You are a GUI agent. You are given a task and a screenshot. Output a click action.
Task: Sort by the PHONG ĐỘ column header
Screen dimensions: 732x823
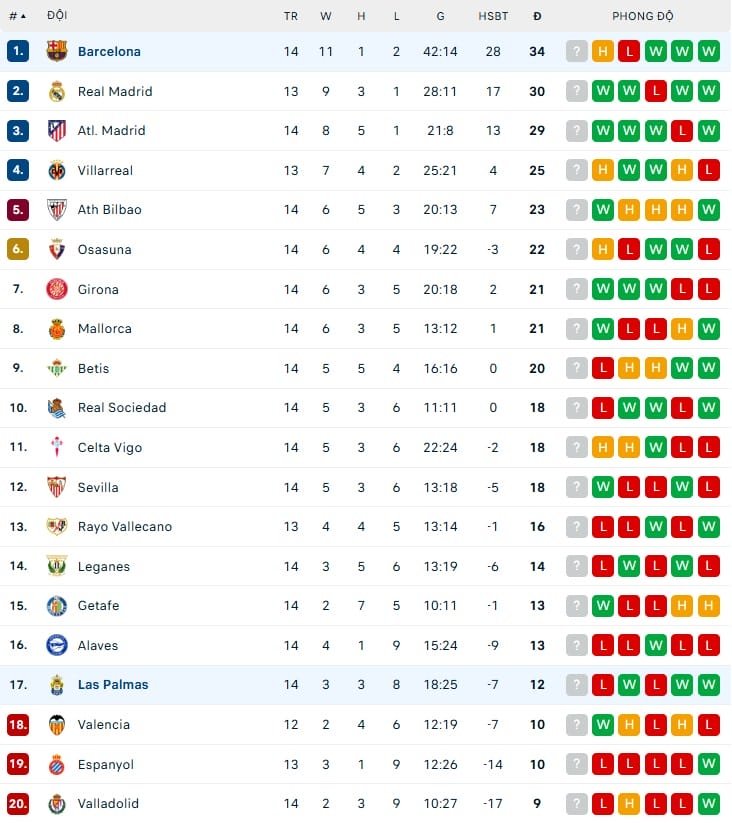(640, 15)
